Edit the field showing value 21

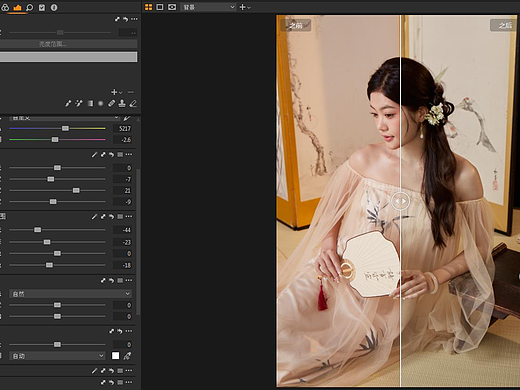tap(122, 191)
